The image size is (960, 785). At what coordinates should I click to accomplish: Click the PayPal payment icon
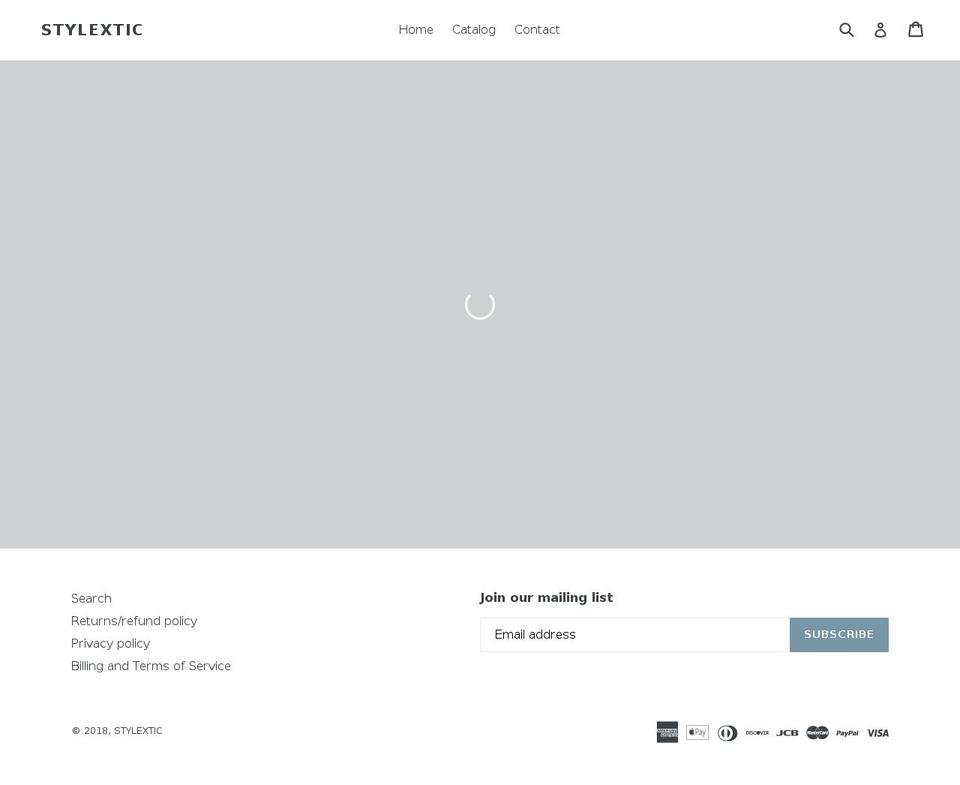point(847,732)
